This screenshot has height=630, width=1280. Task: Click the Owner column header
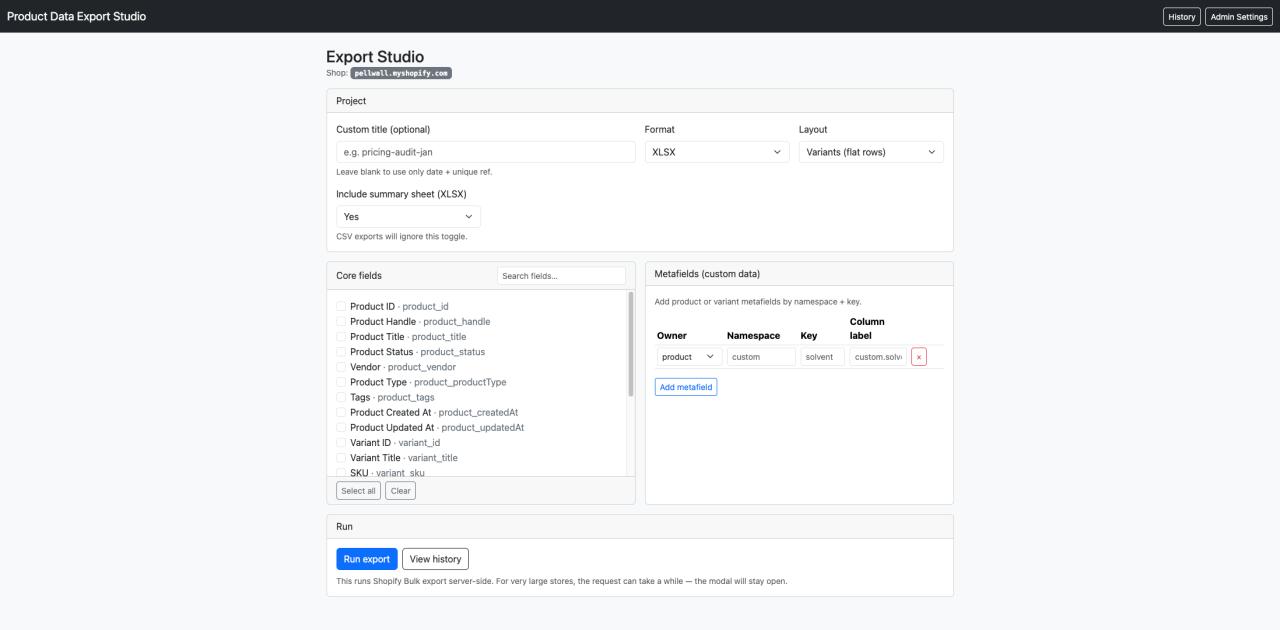coord(672,336)
